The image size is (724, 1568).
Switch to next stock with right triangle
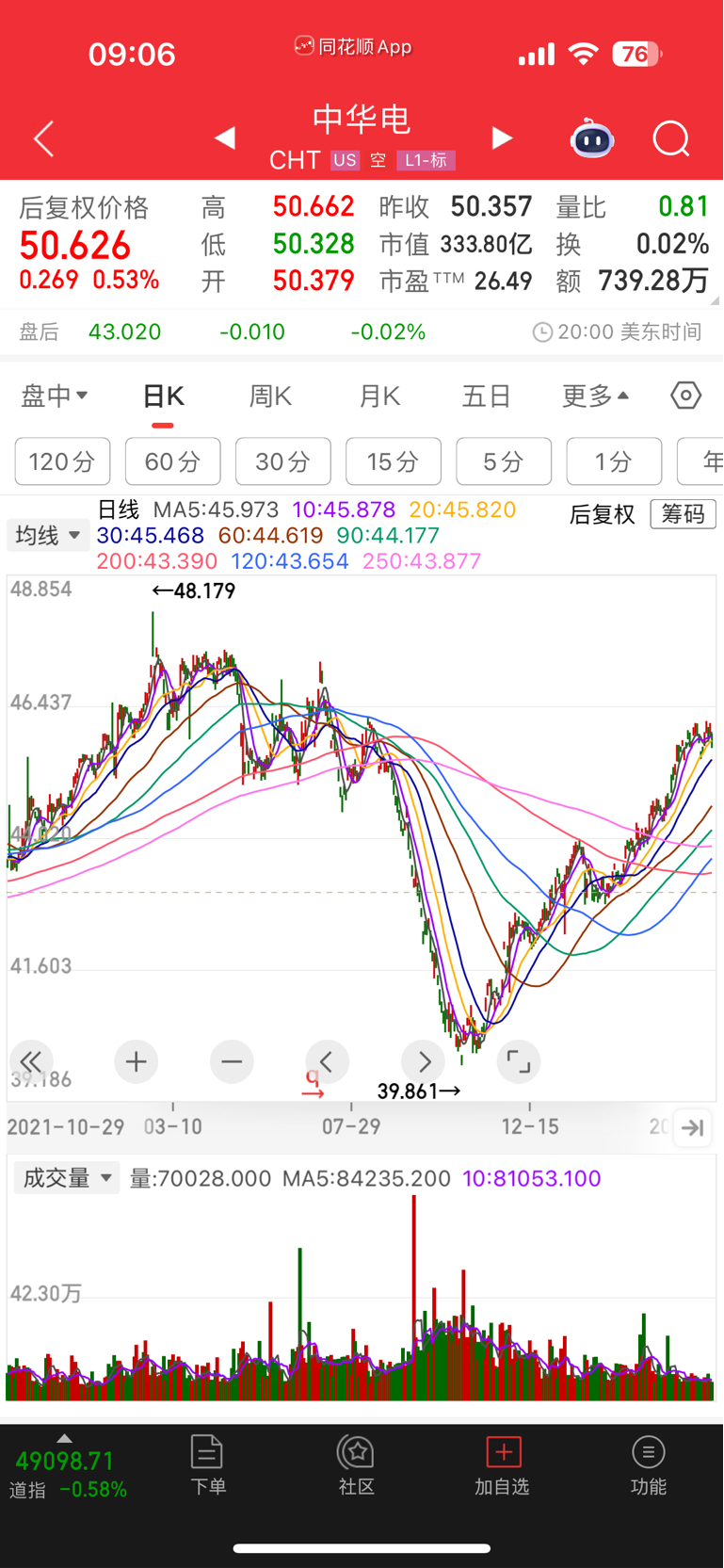(x=502, y=138)
